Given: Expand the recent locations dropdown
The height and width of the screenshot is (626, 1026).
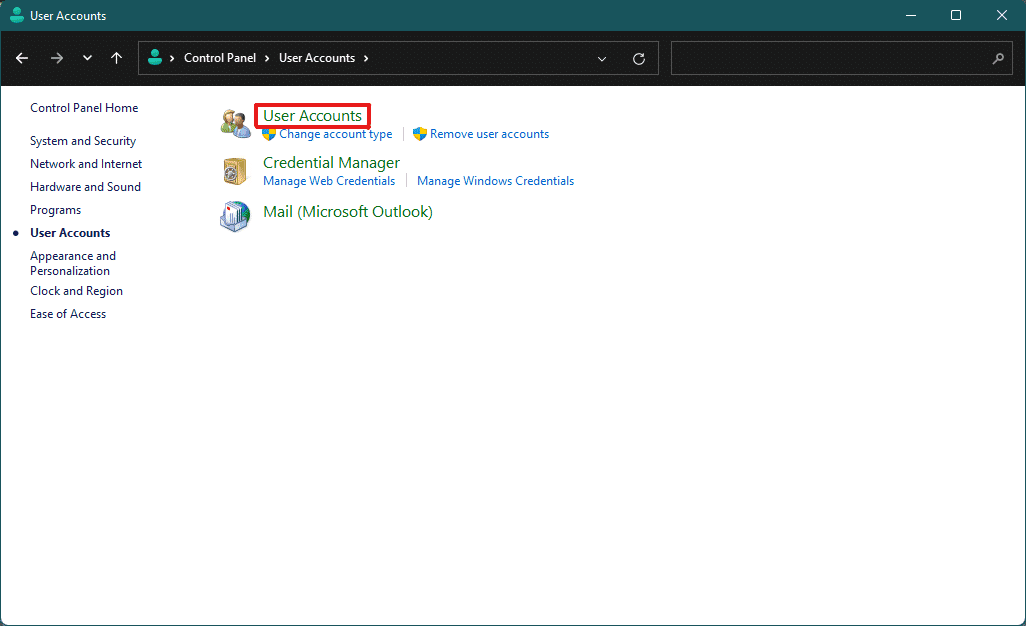Looking at the screenshot, I should pos(87,58).
